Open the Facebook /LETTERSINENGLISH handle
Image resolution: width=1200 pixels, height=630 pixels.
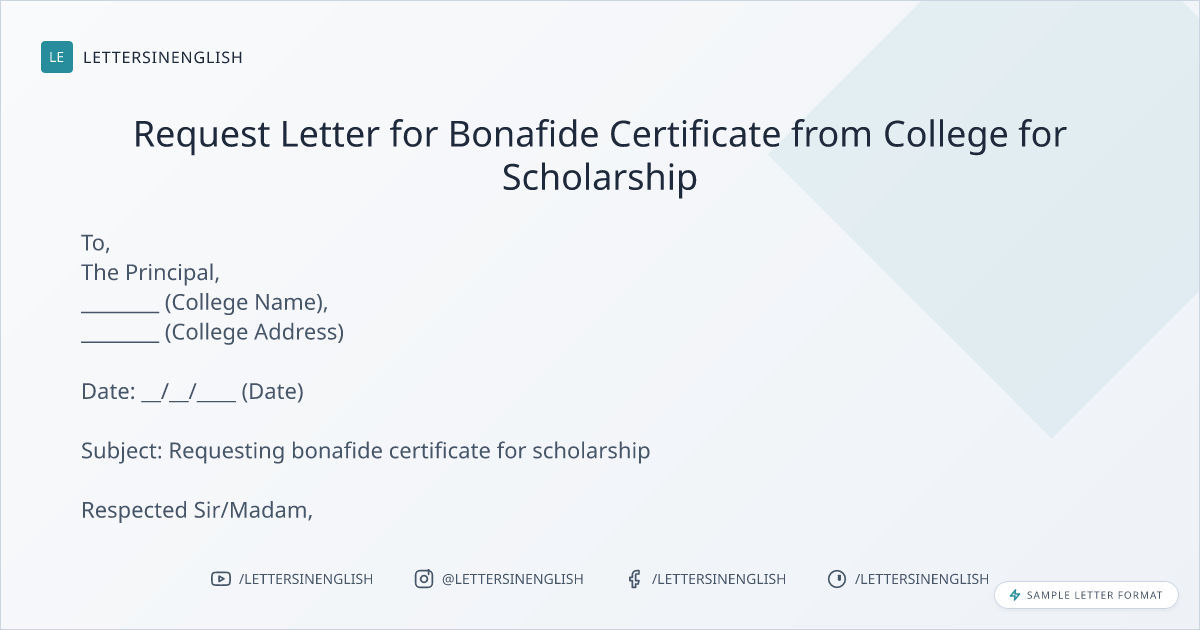point(719,579)
